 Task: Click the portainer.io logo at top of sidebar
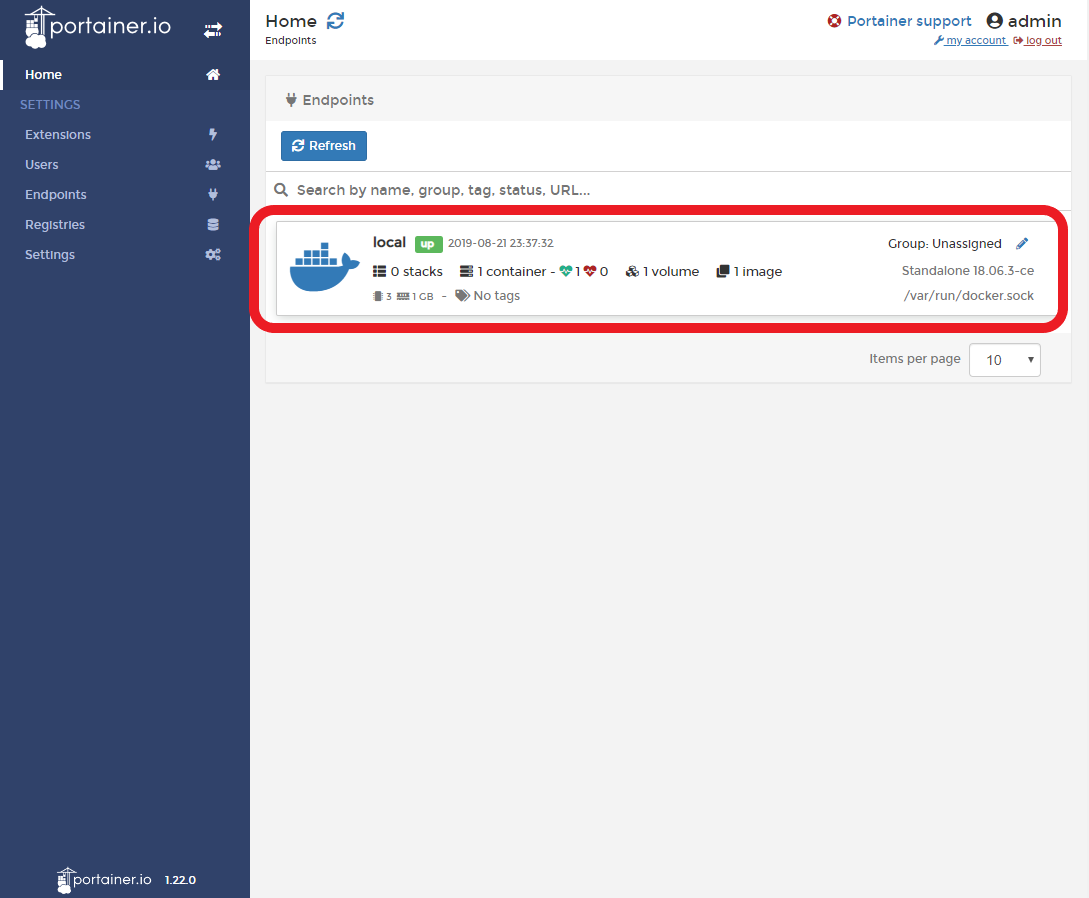(x=97, y=26)
